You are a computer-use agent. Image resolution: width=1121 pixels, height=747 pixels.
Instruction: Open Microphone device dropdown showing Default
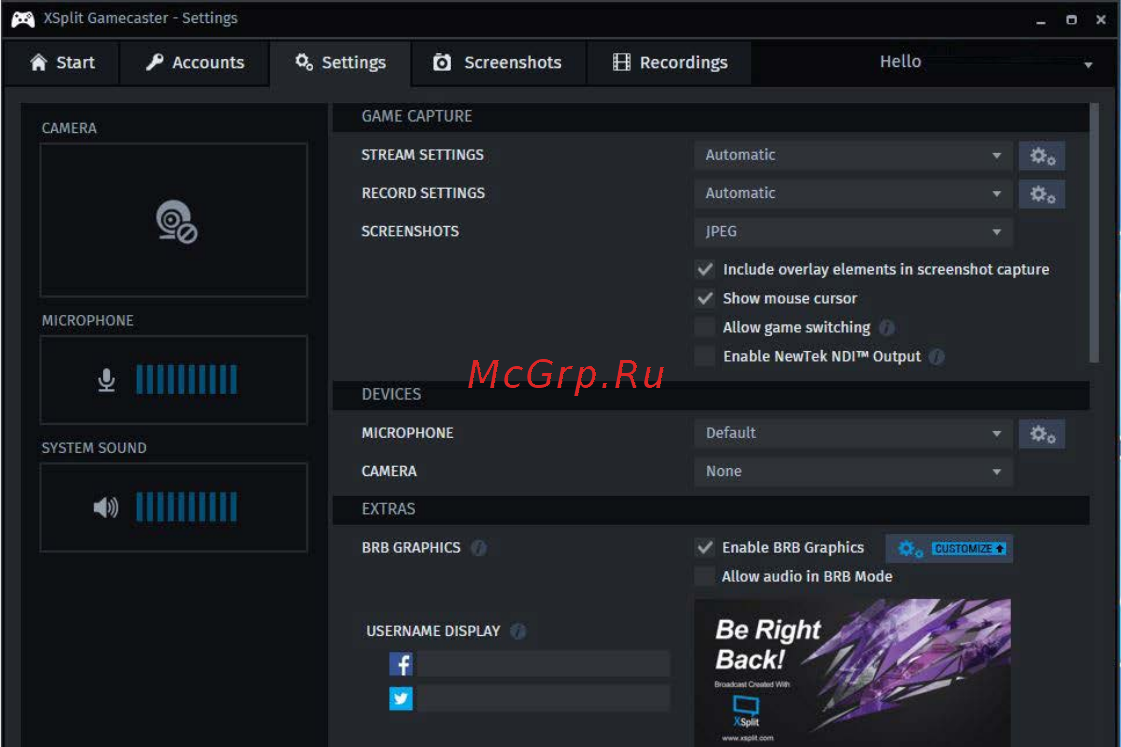point(853,433)
